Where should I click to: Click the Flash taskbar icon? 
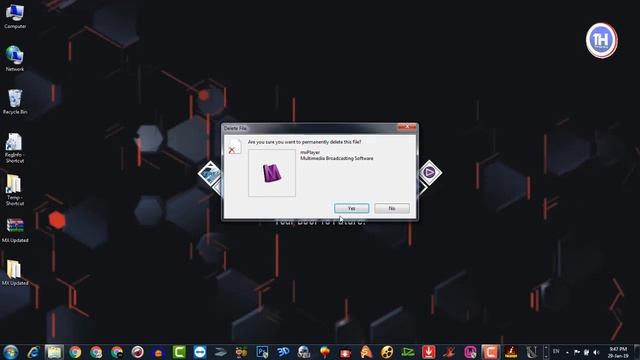[511, 352]
